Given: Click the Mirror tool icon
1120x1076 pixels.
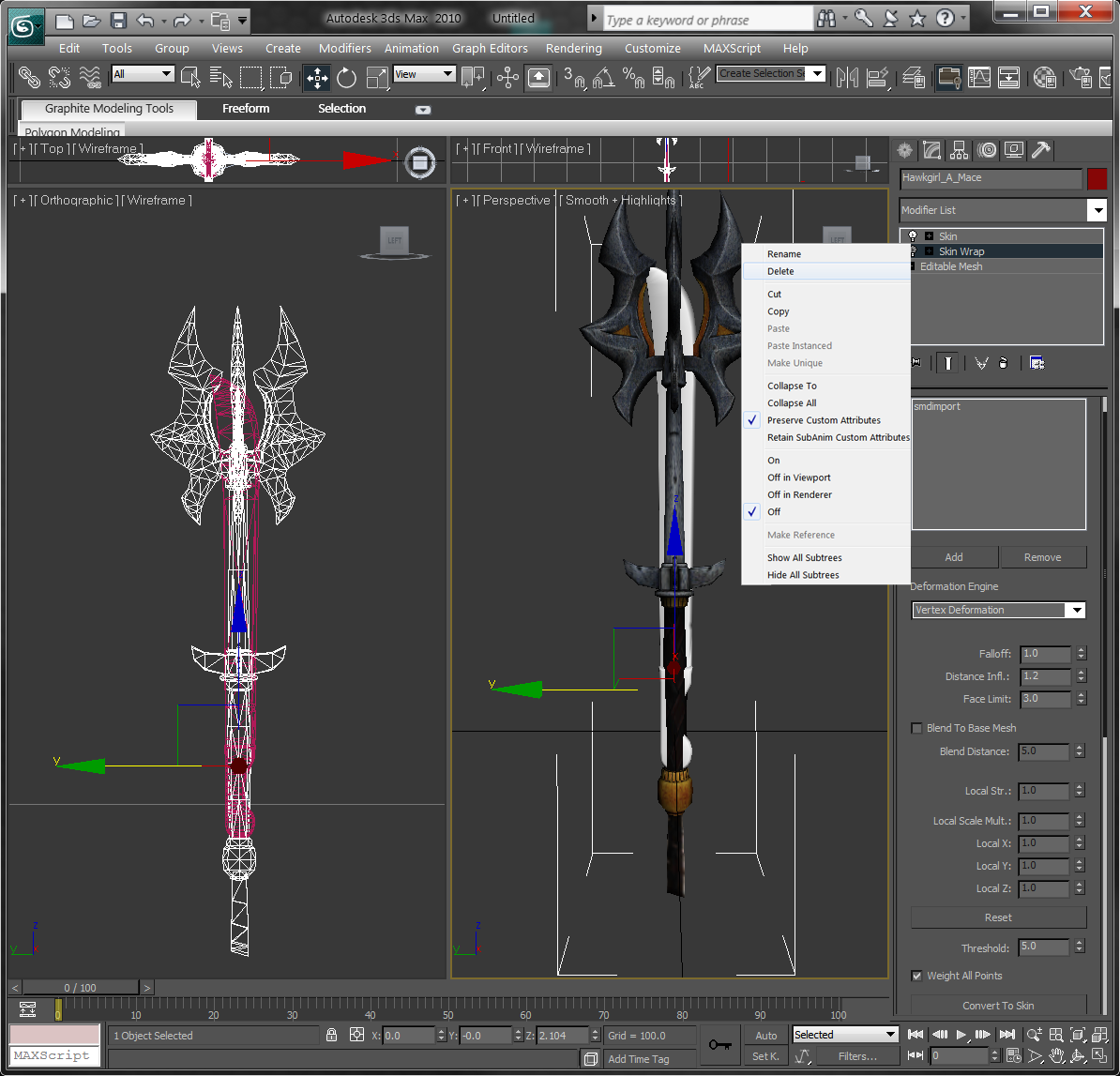Looking at the screenshot, I should (847, 78).
